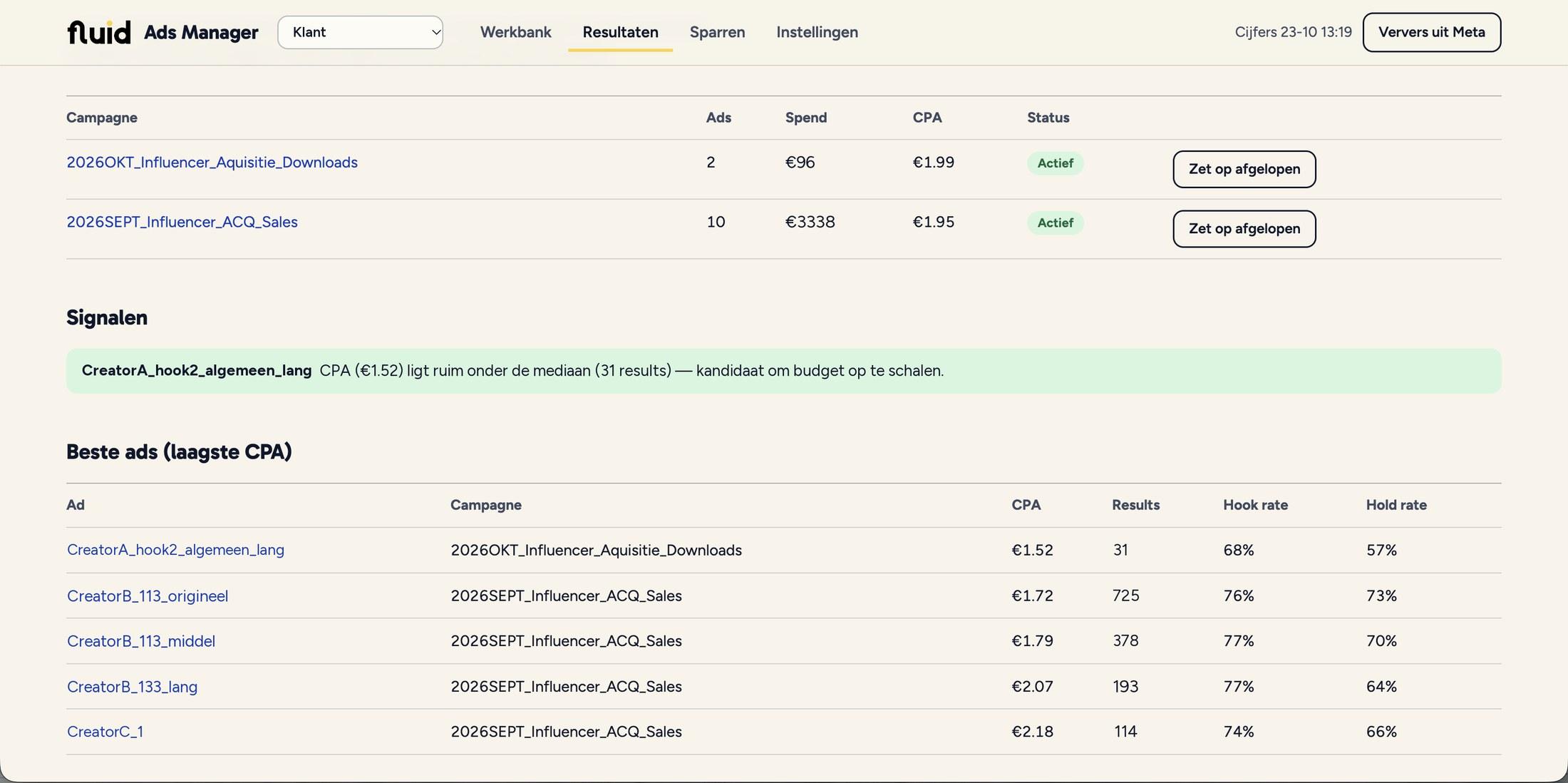Open the Sparren tab
1568x783 pixels.
717,32
